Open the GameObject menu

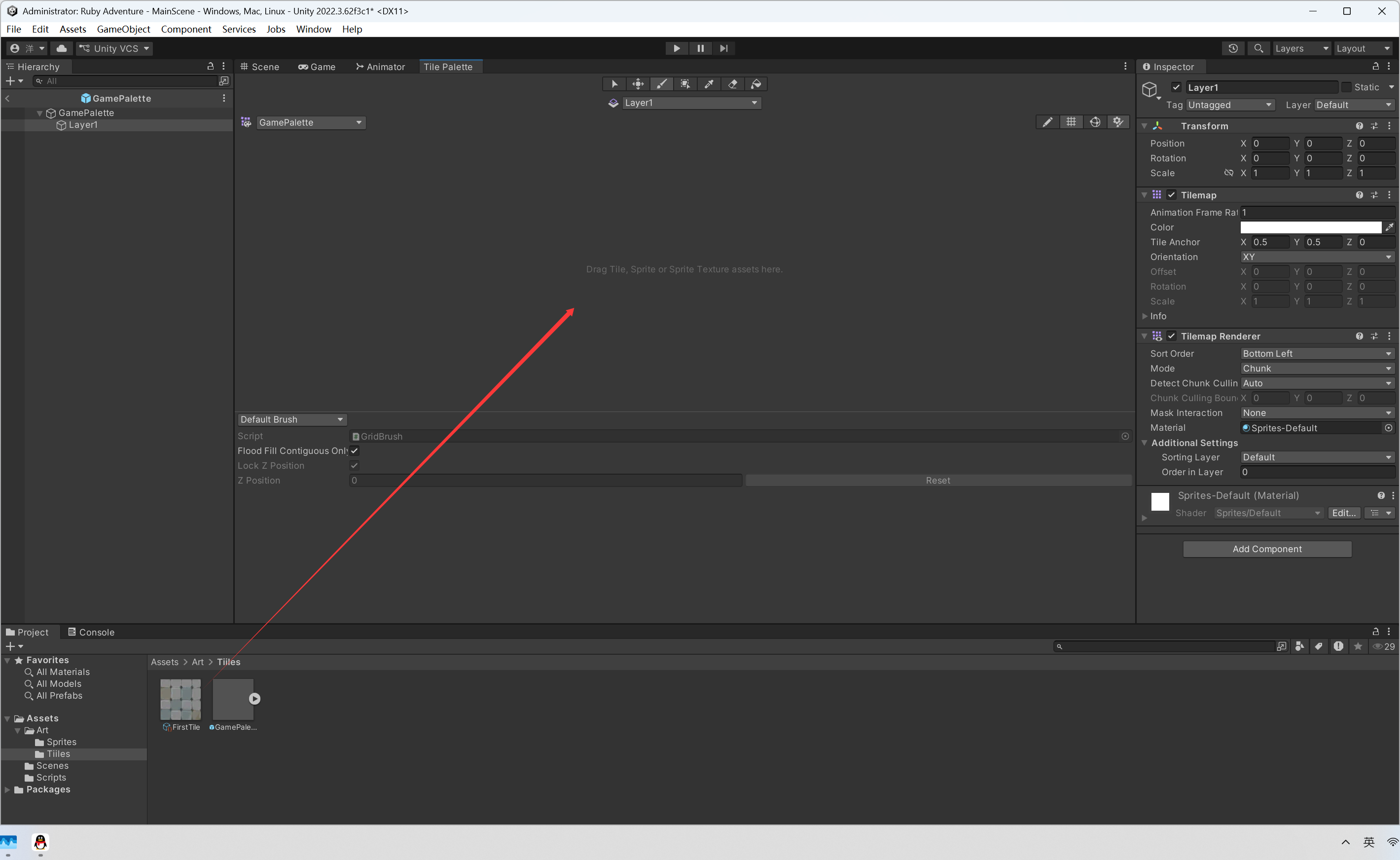pyautogui.click(x=123, y=29)
